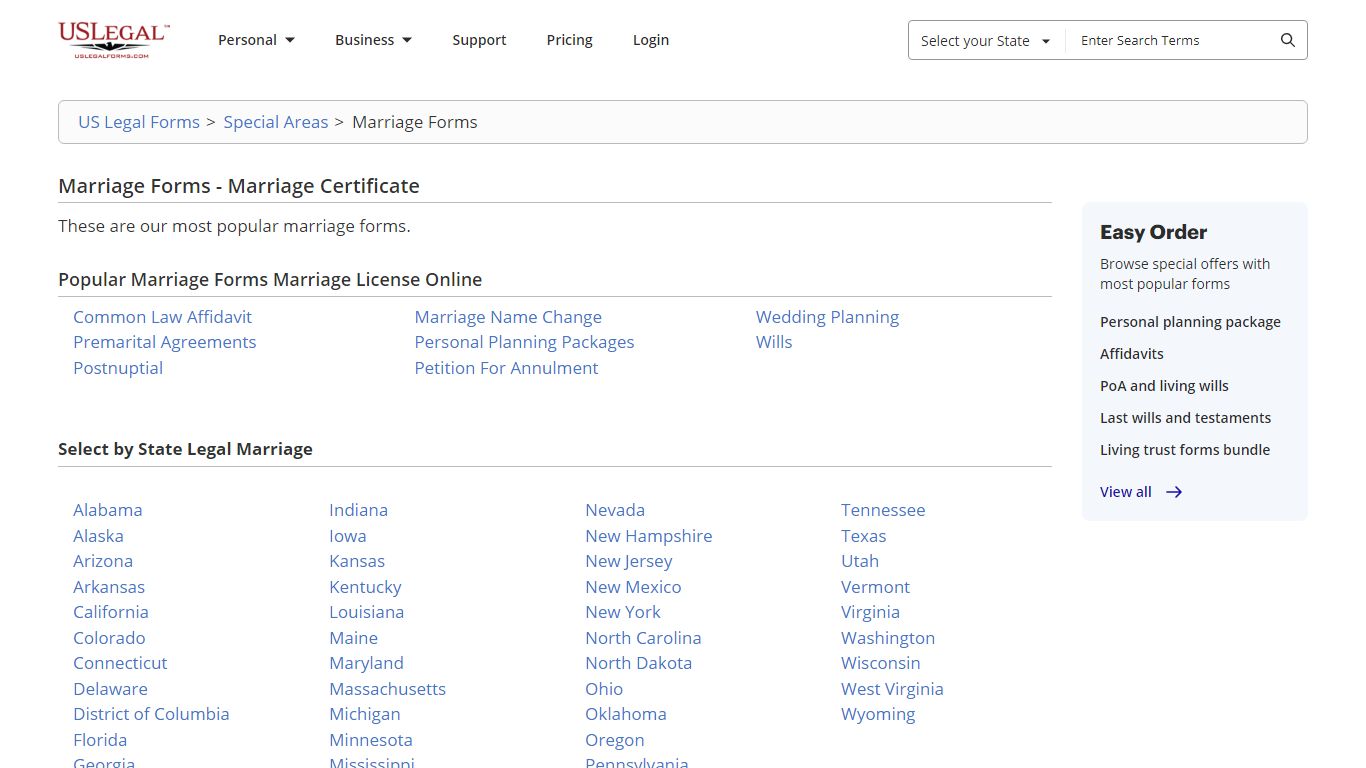1366x768 pixels.
Task: Choose Kentucky from state list
Action: [x=365, y=587]
